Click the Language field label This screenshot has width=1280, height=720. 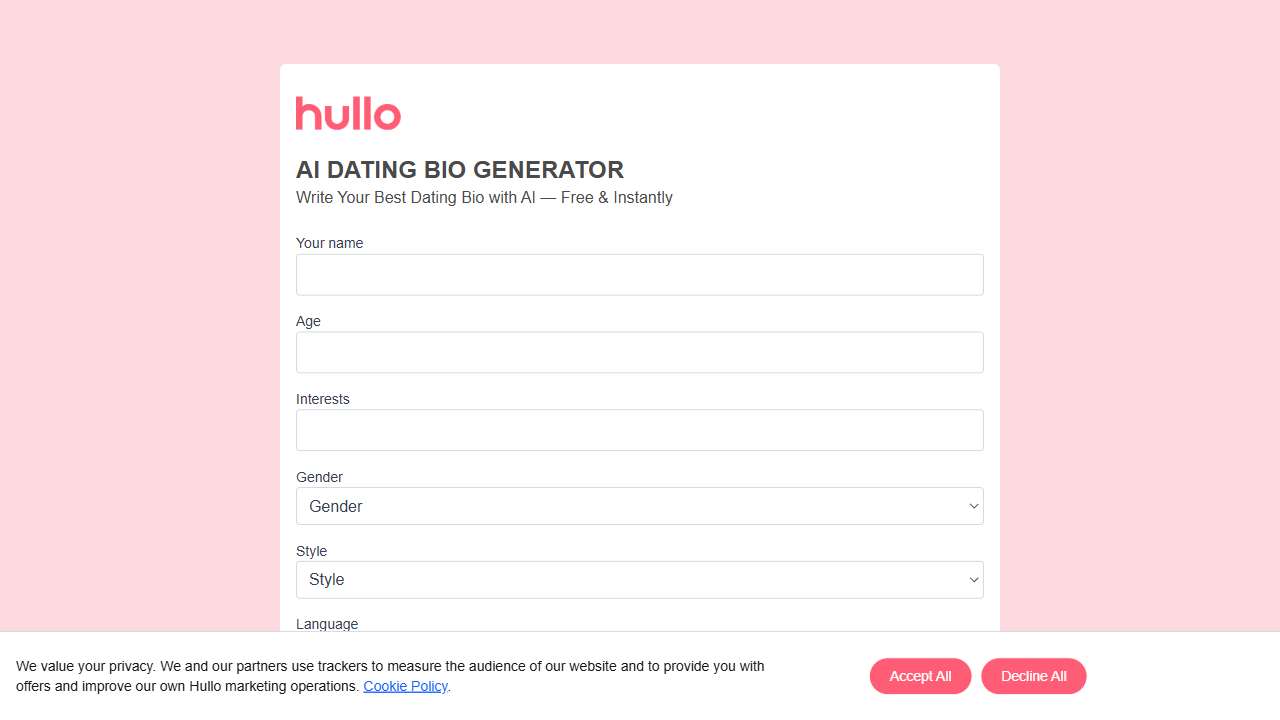(327, 623)
